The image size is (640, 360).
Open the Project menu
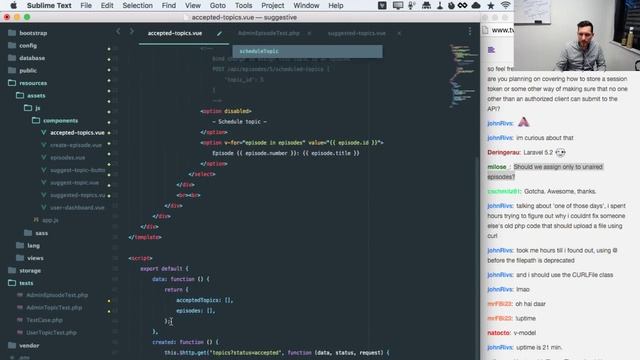tap(273, 5)
